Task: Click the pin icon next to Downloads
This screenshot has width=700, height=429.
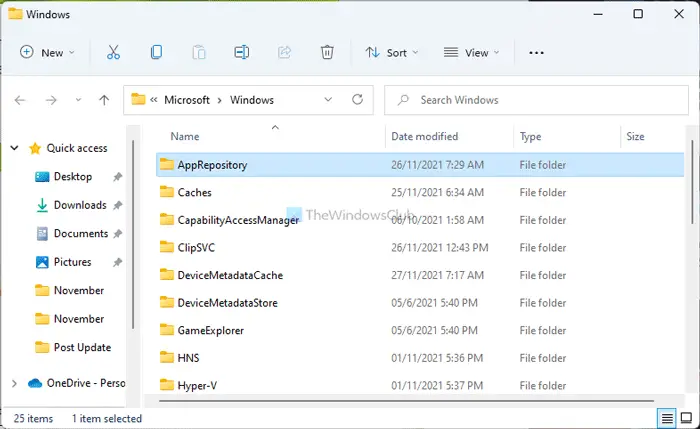Action: pos(117,205)
